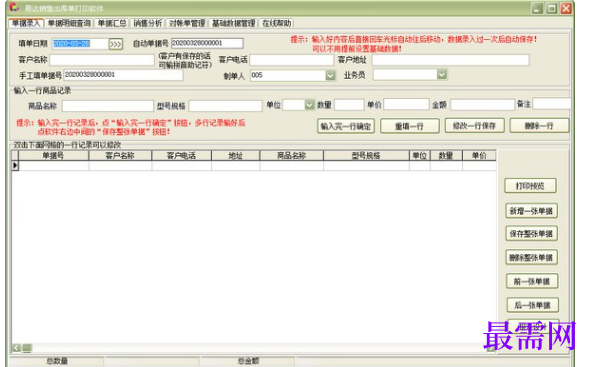595x367 pixels.
Task: Minimize the application window
Action: pos(537,8)
